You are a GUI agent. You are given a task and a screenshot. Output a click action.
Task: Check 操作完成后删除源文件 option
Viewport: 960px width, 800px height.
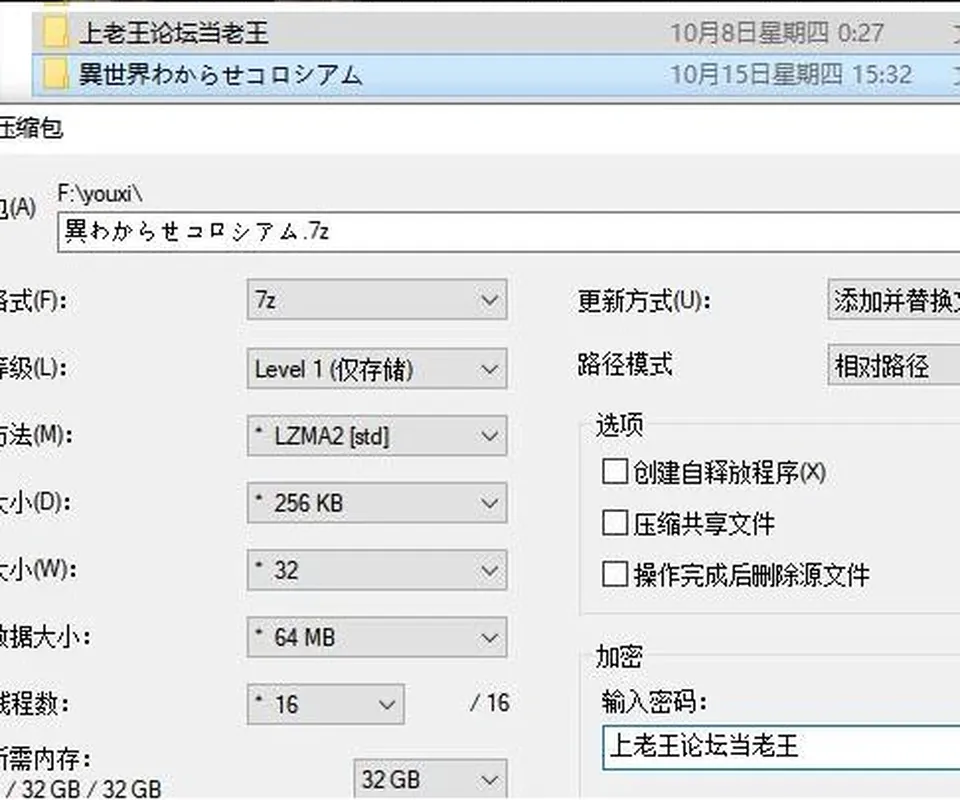tap(615, 575)
